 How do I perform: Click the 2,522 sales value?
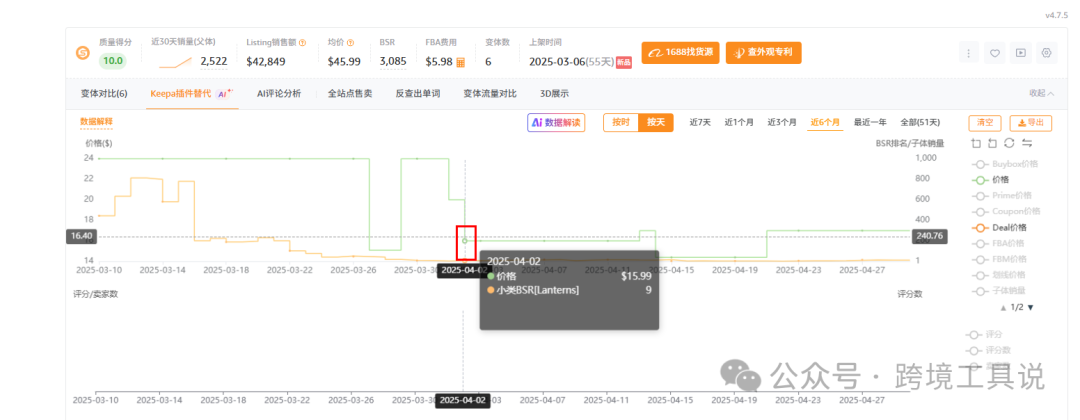coord(214,61)
